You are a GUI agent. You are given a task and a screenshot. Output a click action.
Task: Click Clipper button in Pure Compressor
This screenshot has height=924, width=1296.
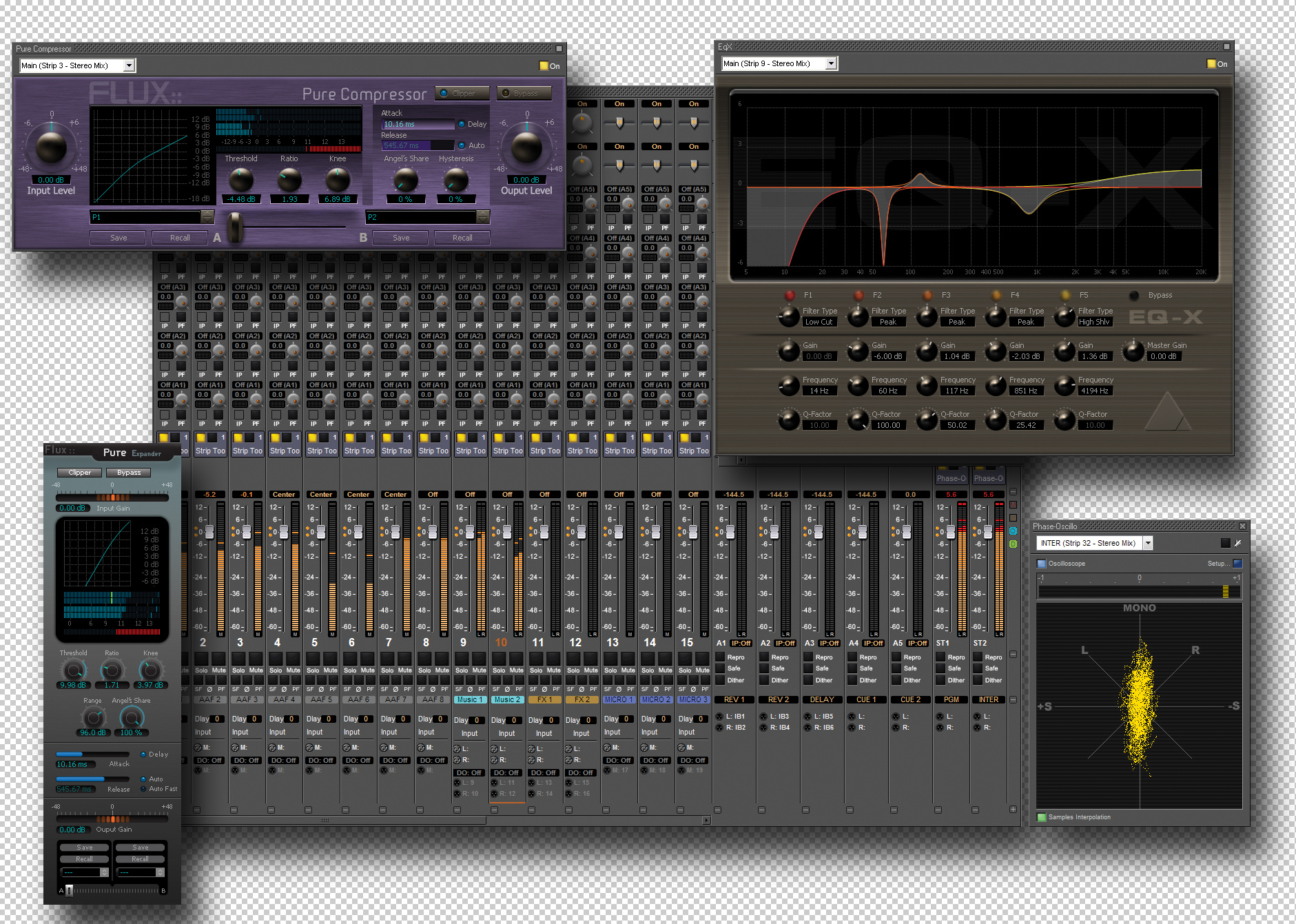[x=463, y=93]
